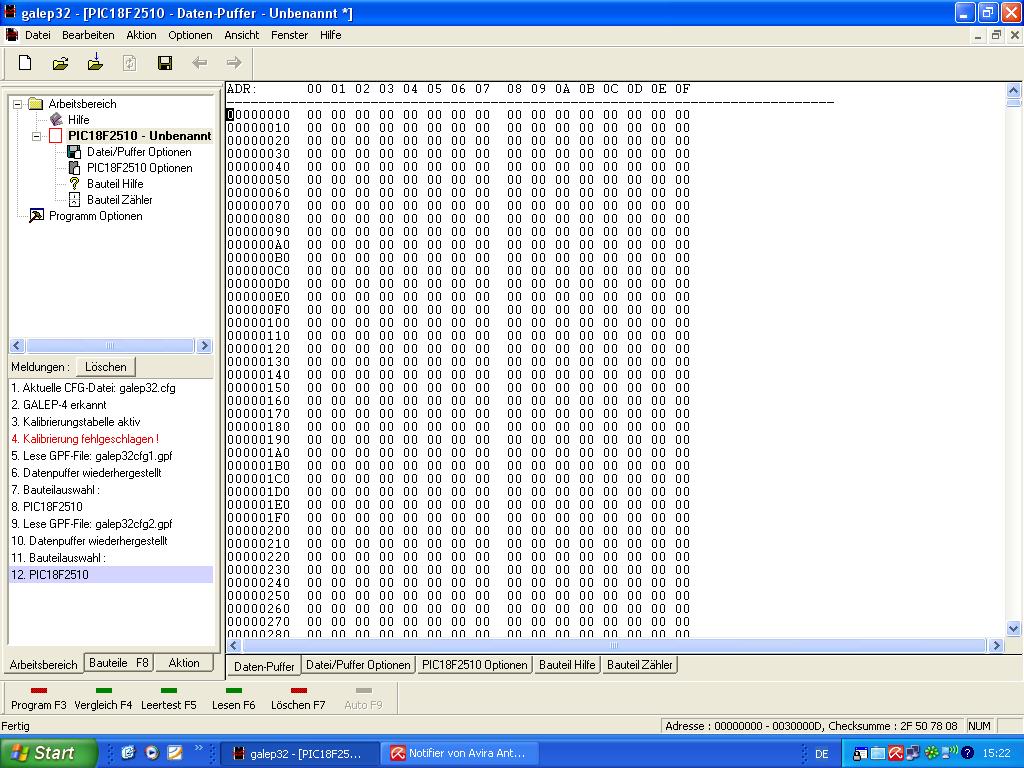
Task: Click the Hilfe book icon in tree
Action: click(x=56, y=120)
